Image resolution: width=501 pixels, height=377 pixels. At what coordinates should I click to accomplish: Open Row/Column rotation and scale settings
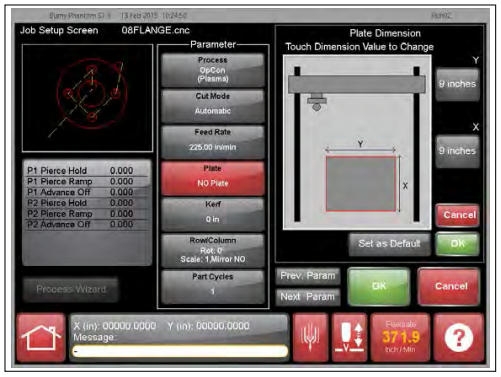[x=213, y=250]
